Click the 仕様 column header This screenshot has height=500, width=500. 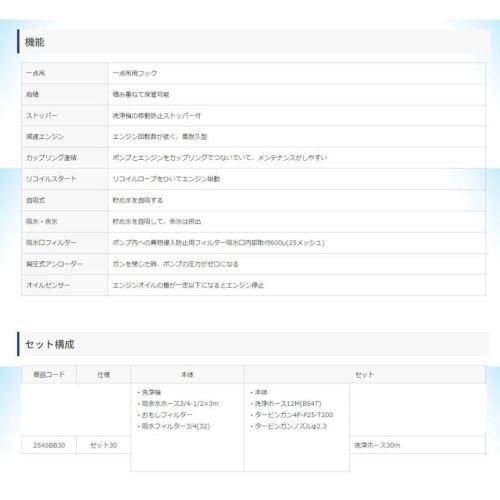[x=103, y=375]
